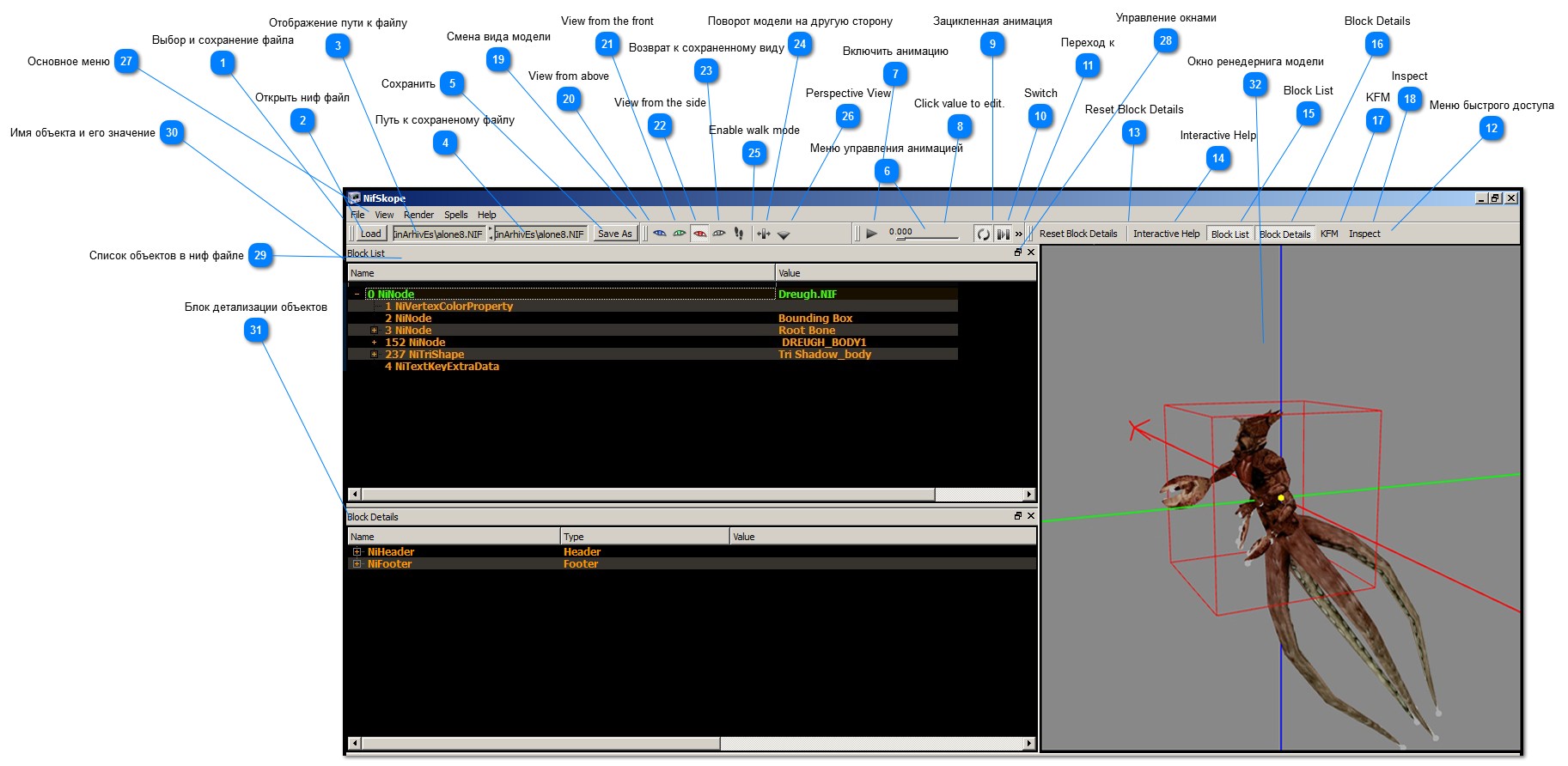Toggle looped animation playback

pyautogui.click(x=983, y=234)
